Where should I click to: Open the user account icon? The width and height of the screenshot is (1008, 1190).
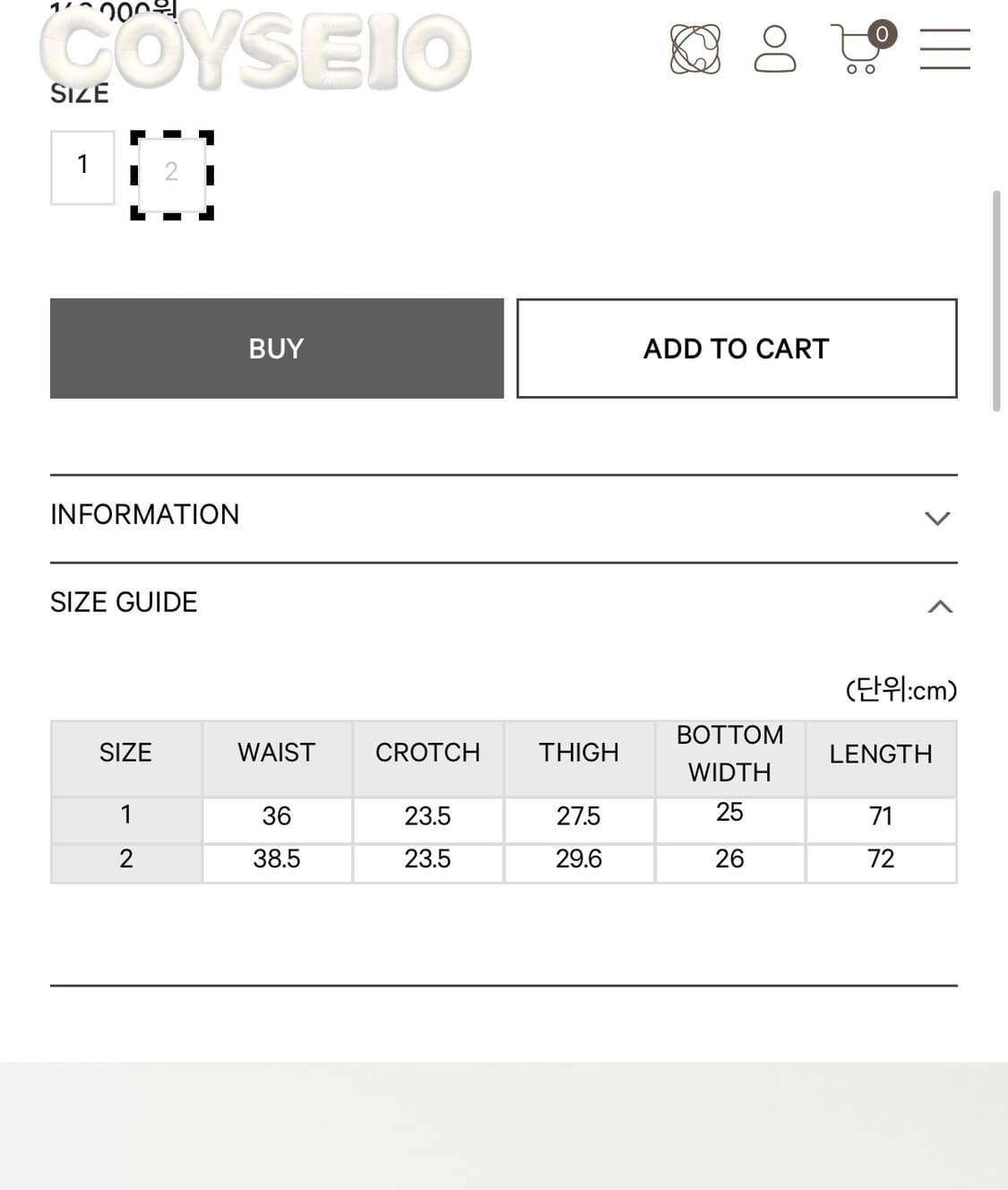click(x=775, y=48)
